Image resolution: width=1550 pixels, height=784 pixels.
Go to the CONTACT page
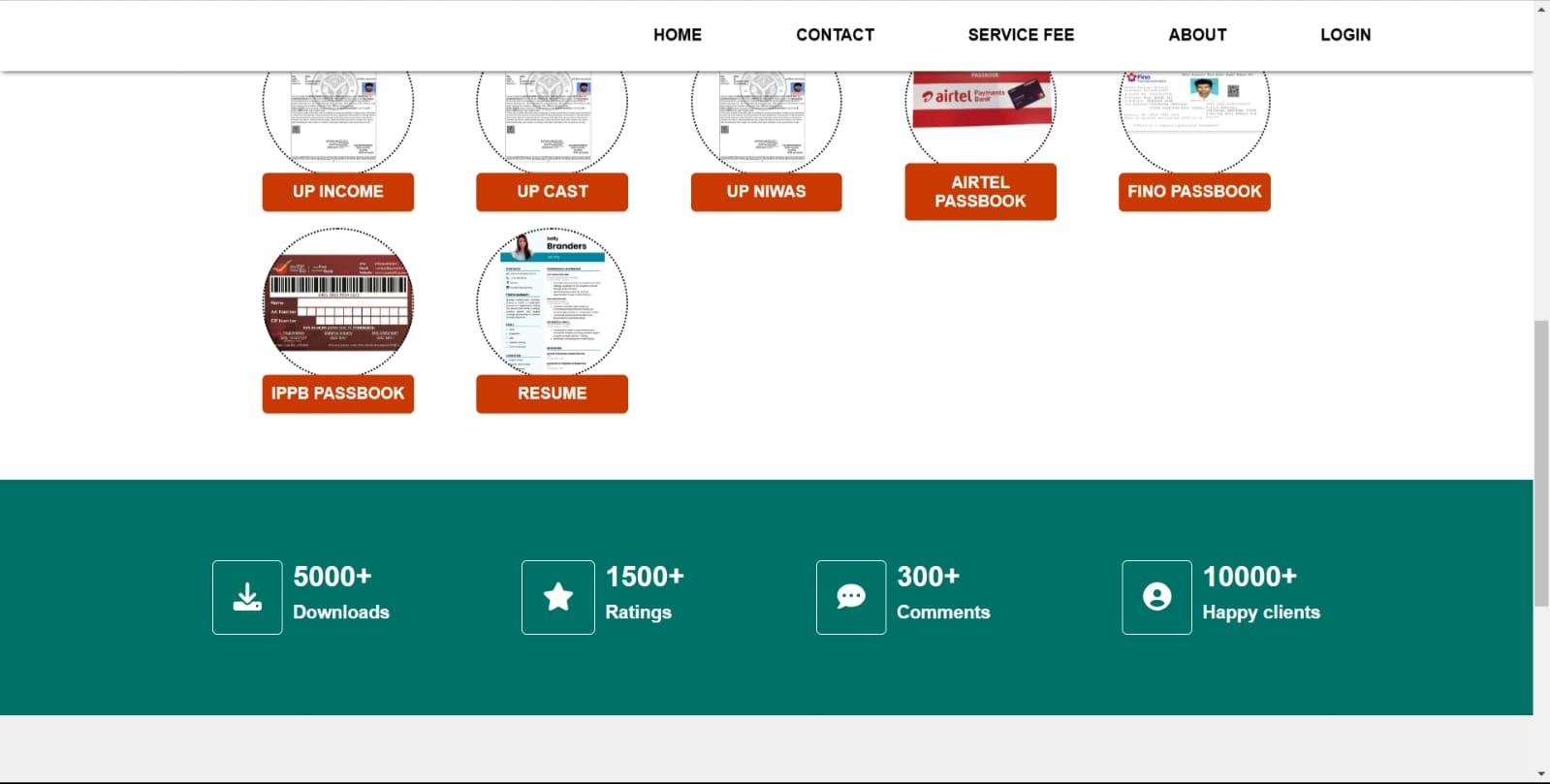pyautogui.click(x=835, y=35)
